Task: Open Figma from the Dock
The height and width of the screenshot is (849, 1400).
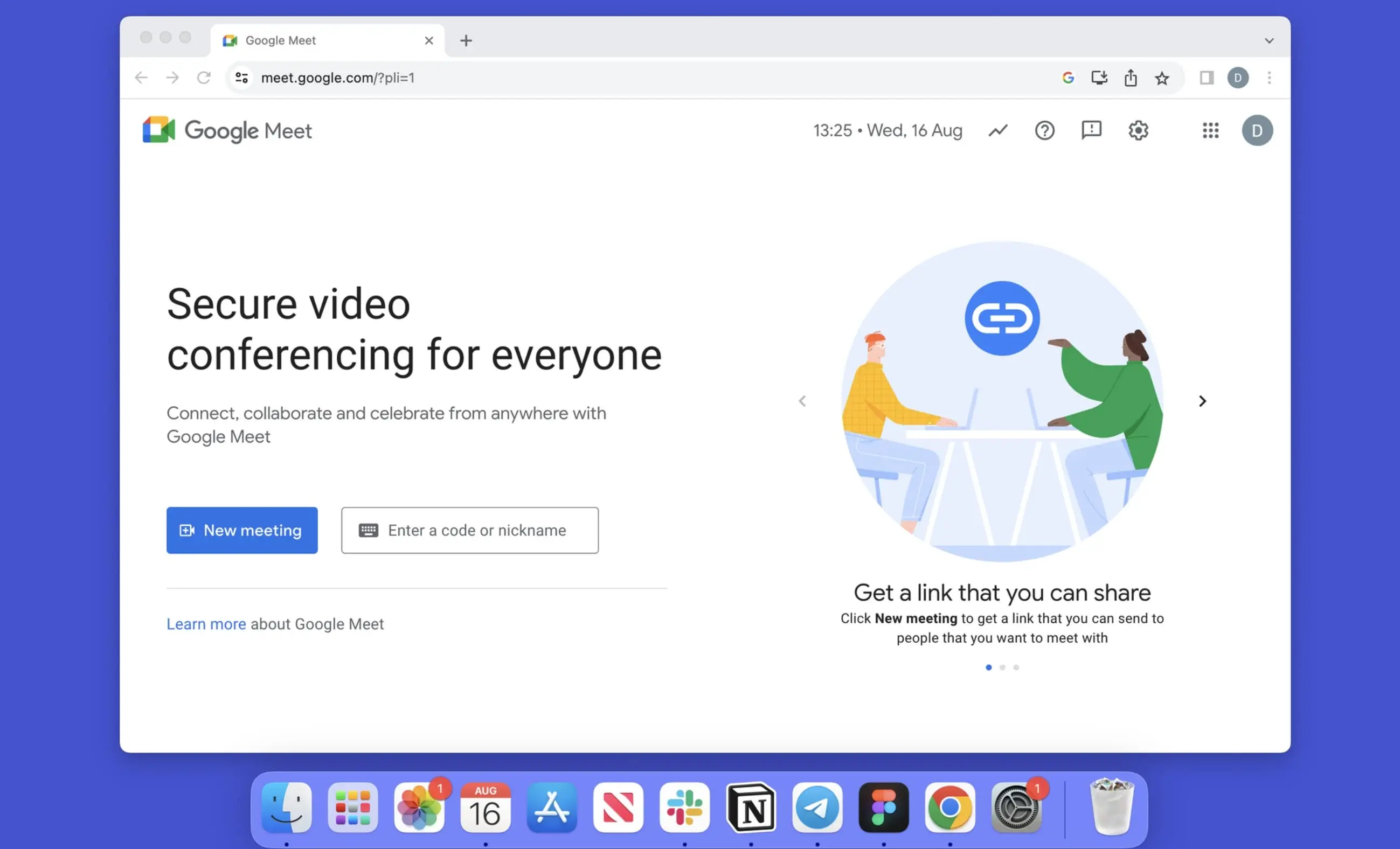Action: click(883, 807)
